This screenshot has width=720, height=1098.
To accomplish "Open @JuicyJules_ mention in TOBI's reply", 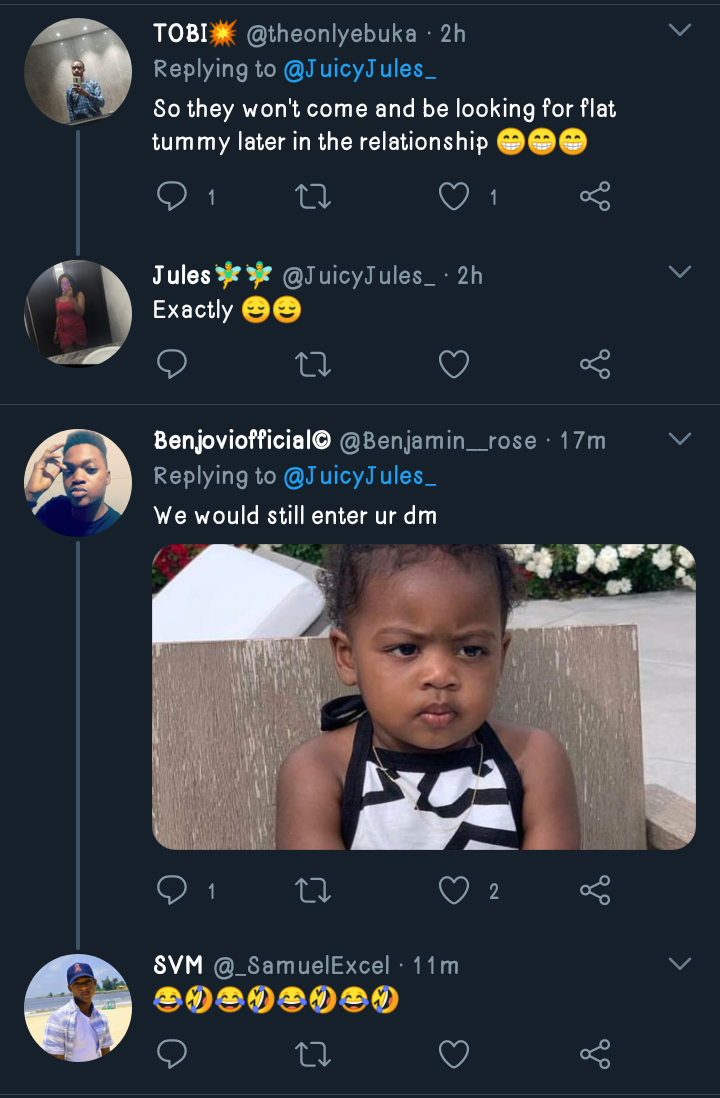I will click(x=360, y=70).
